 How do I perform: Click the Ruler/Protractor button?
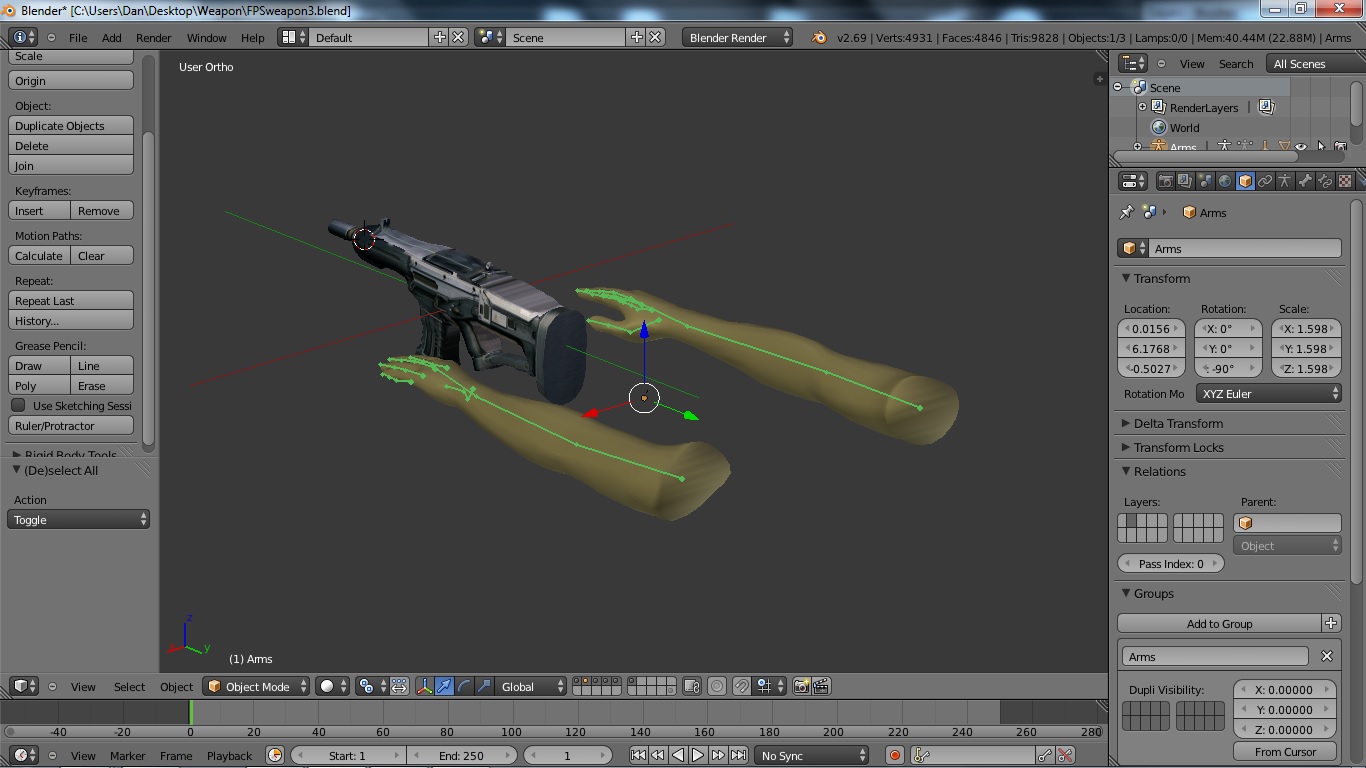[x=71, y=425]
